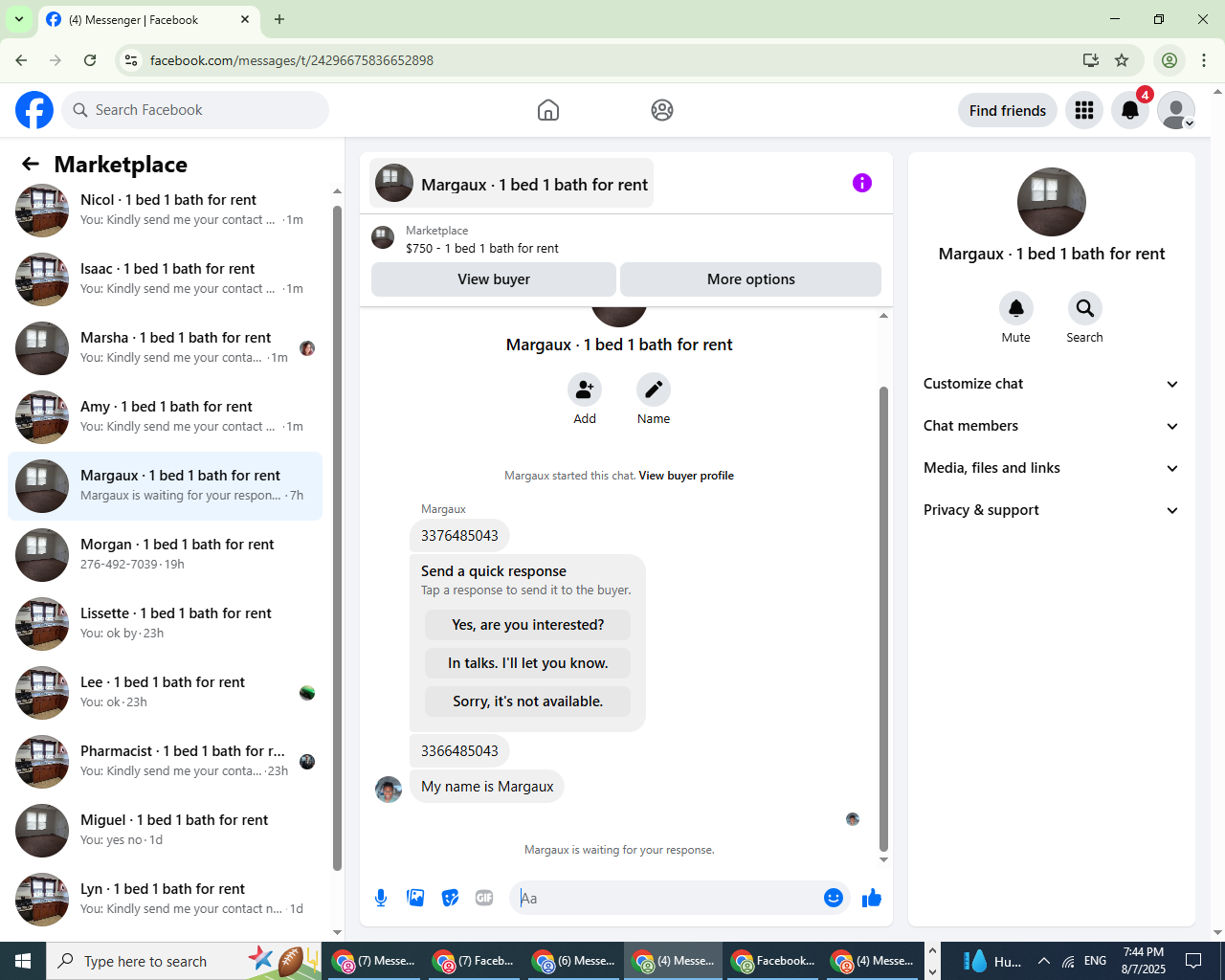Open the Morgan 1 bed 1 bath conversation
Image resolution: width=1225 pixels, height=980 pixels.
click(x=165, y=555)
